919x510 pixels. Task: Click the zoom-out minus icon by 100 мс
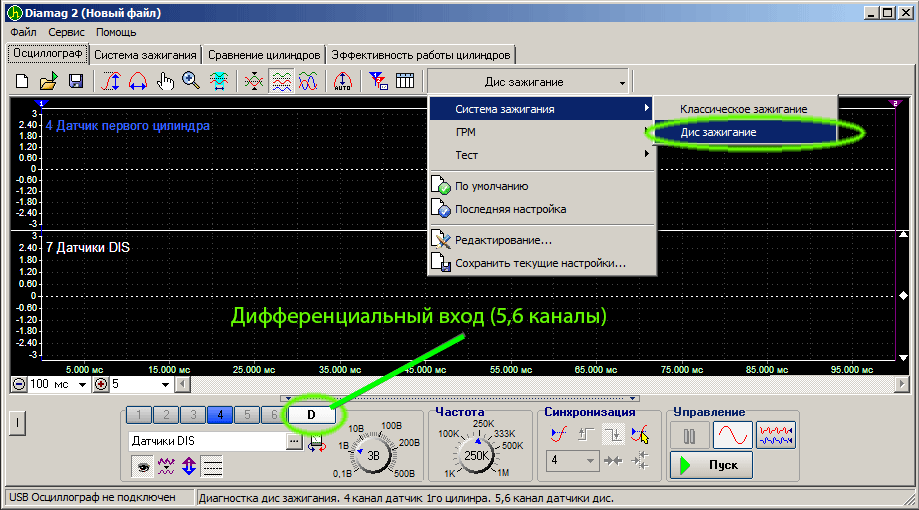point(19,385)
